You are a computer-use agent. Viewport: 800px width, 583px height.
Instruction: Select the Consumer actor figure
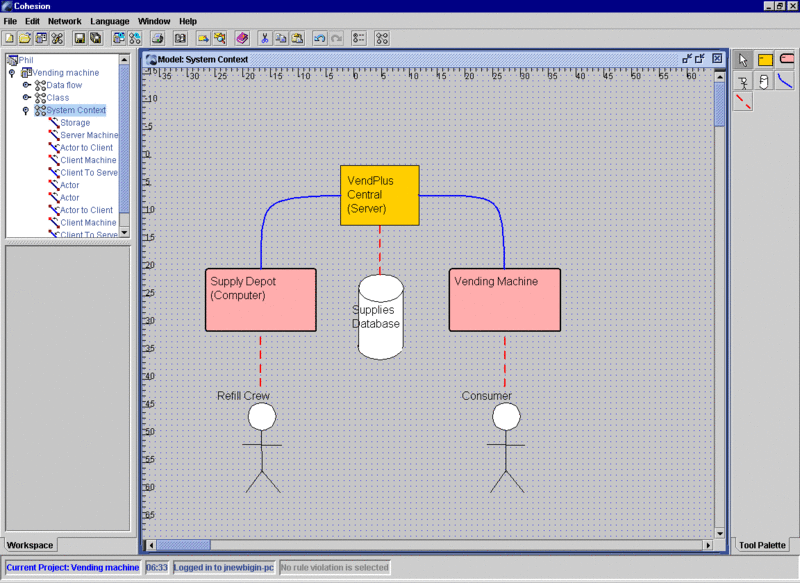[506, 448]
